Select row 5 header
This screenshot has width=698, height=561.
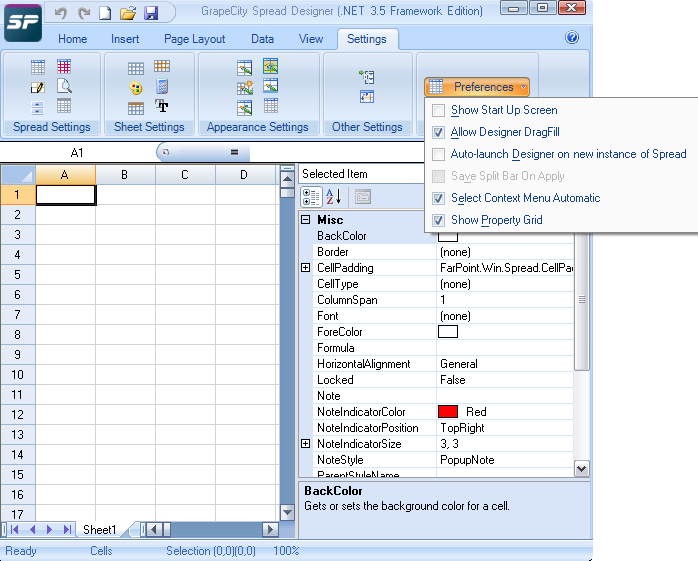[x=18, y=275]
